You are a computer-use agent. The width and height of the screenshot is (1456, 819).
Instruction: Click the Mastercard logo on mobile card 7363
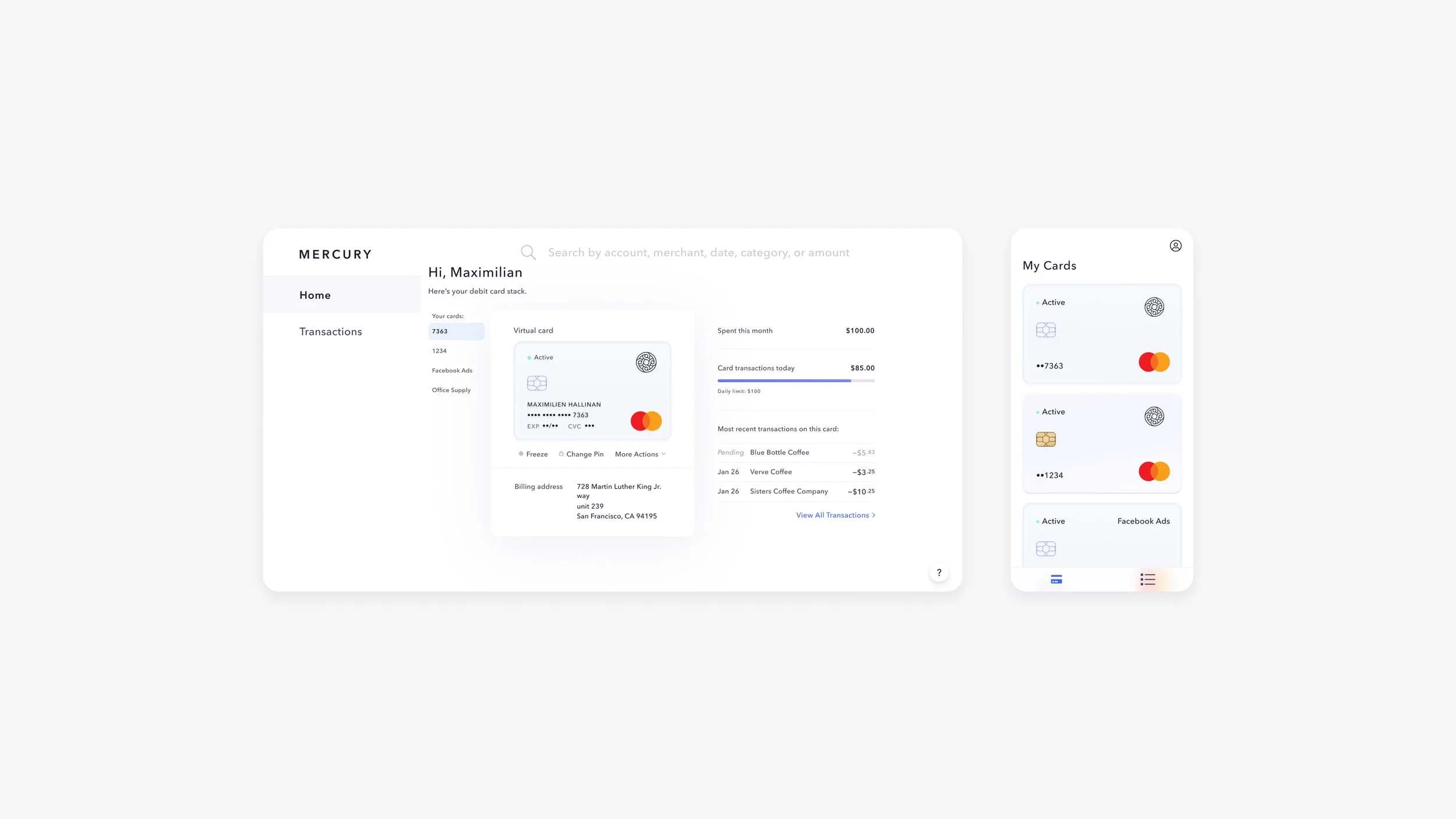click(x=1154, y=362)
